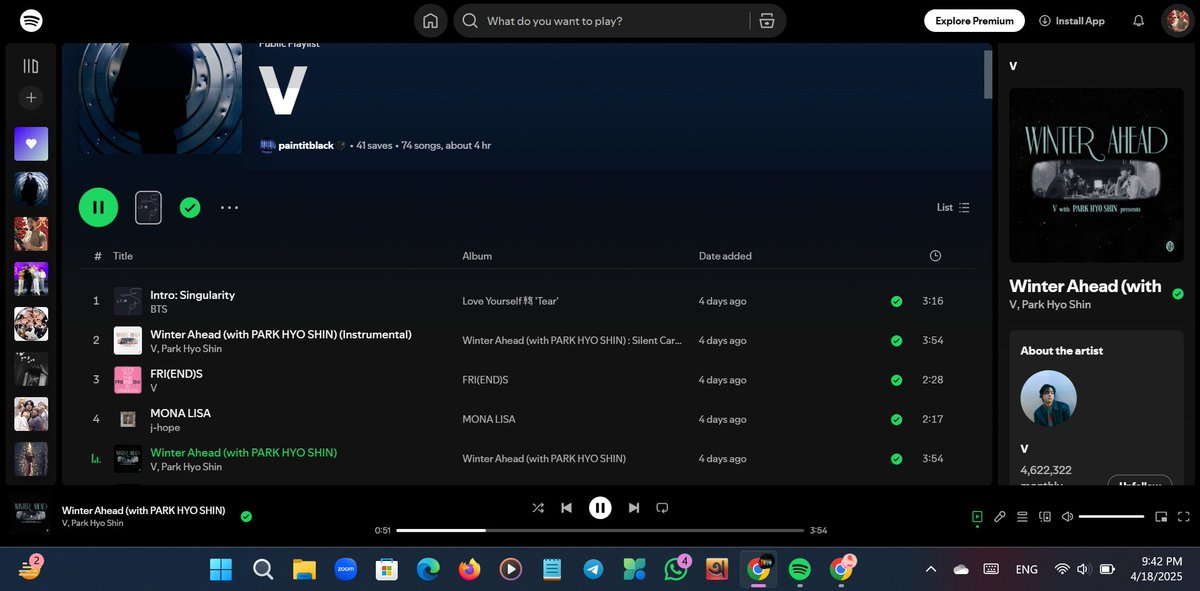The height and width of the screenshot is (591, 1200).
Task: Open Telegram from taskbar
Action: (x=593, y=569)
